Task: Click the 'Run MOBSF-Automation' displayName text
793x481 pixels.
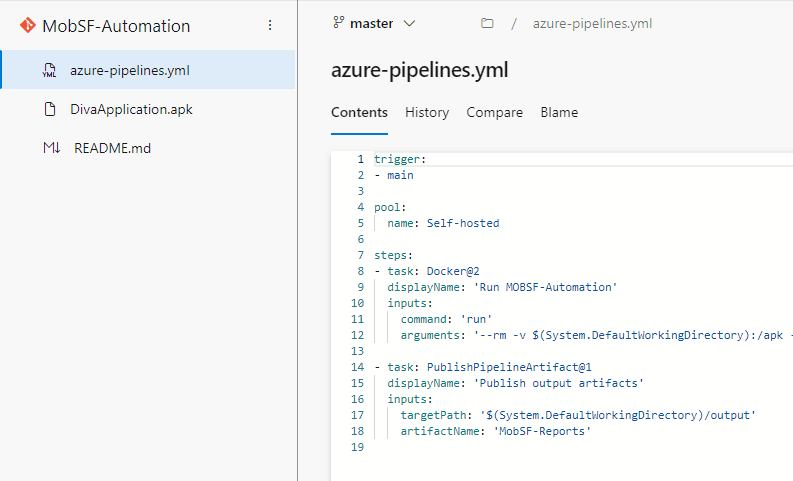Action: point(545,287)
